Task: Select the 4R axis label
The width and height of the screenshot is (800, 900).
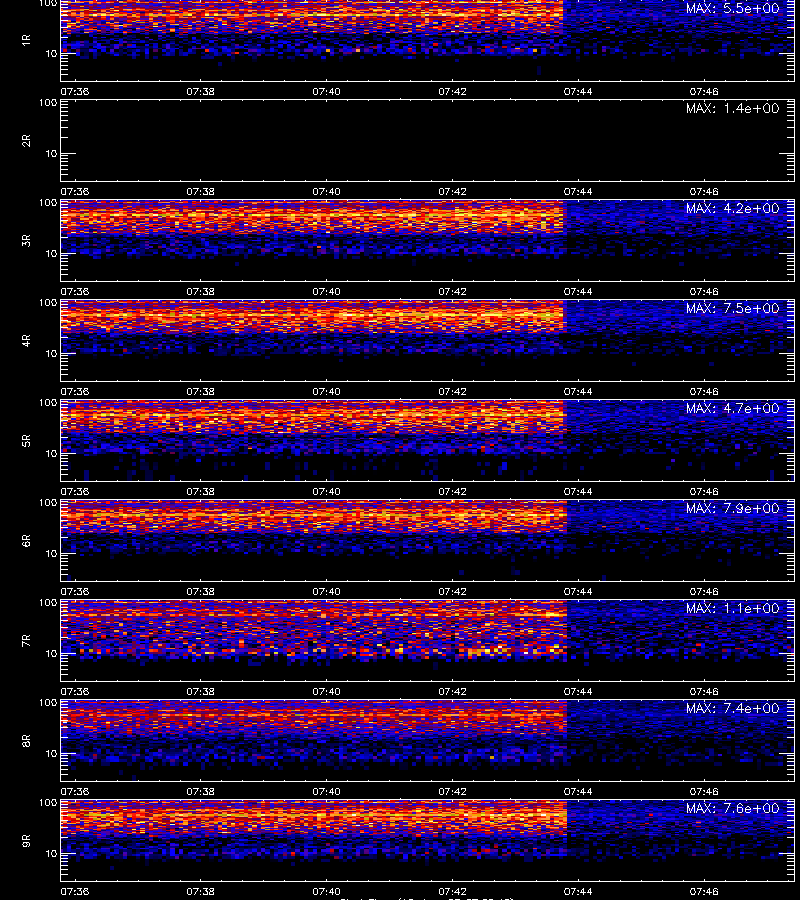Action: 26,340
